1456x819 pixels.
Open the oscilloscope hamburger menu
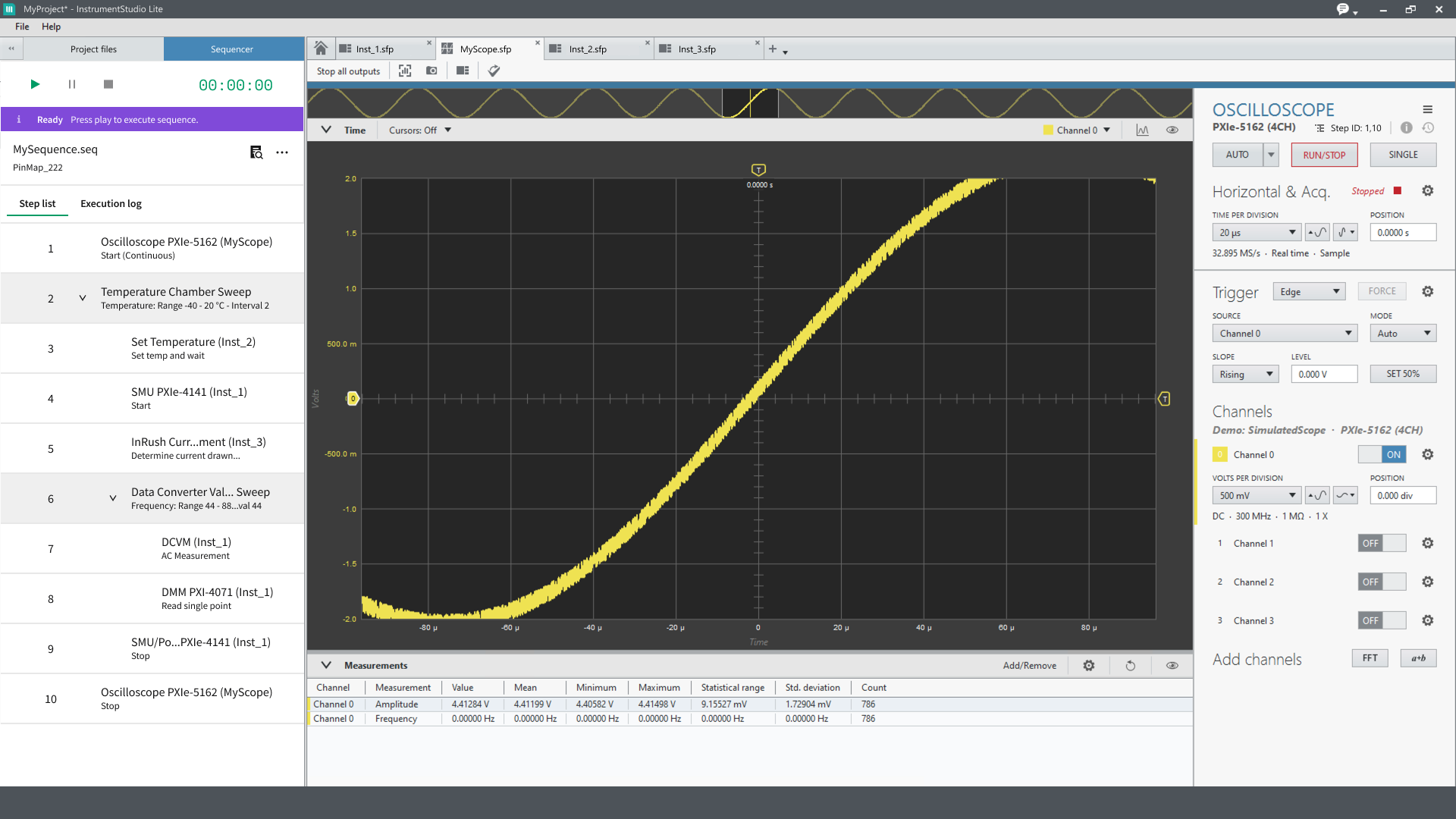click(x=1427, y=109)
